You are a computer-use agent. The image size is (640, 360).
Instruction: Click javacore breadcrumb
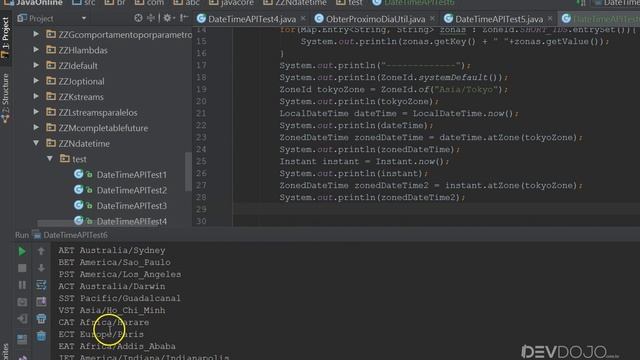[232, 3]
